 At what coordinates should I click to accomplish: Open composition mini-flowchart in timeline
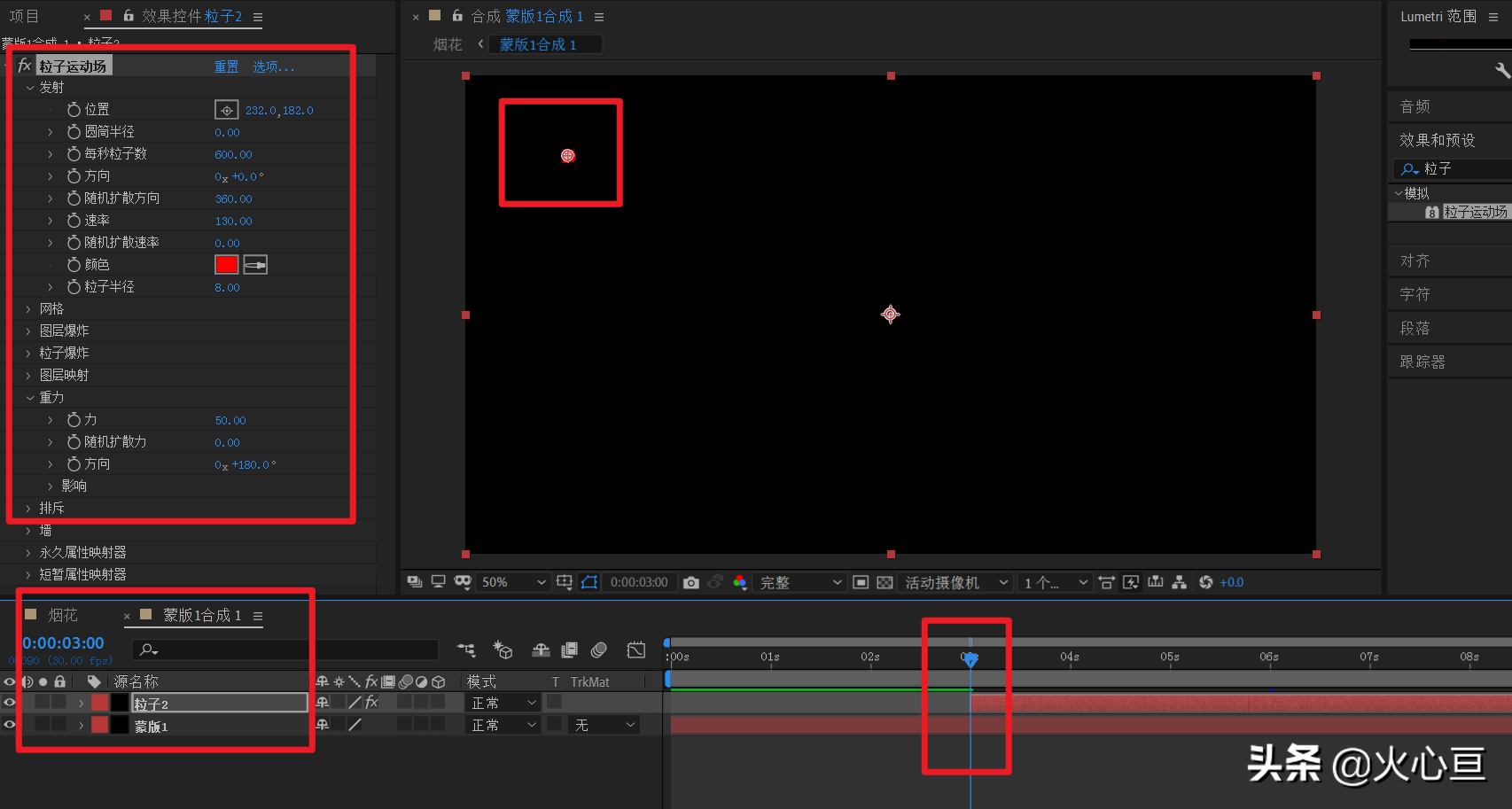[x=466, y=650]
